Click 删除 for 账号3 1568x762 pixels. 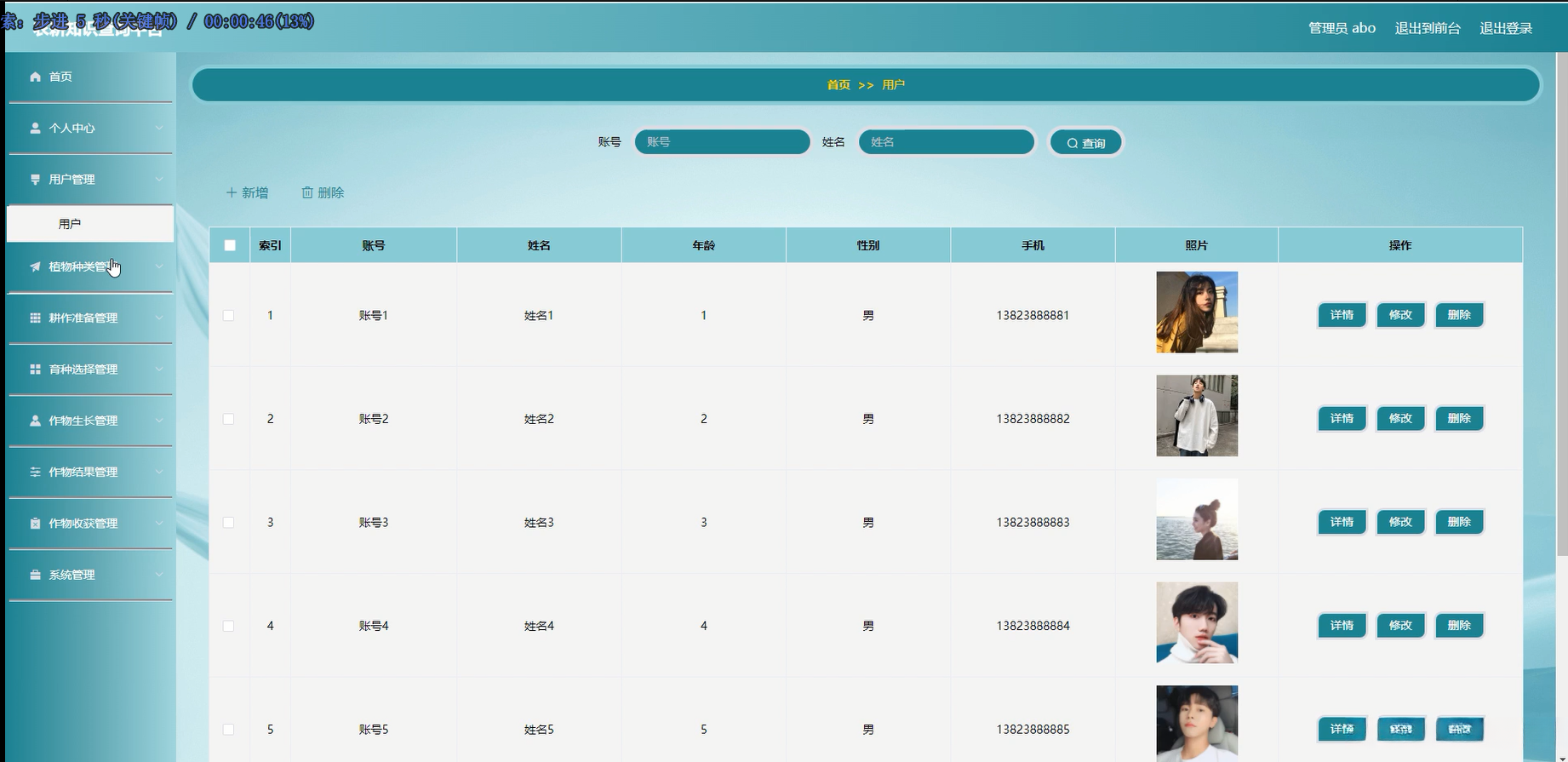coord(1459,522)
